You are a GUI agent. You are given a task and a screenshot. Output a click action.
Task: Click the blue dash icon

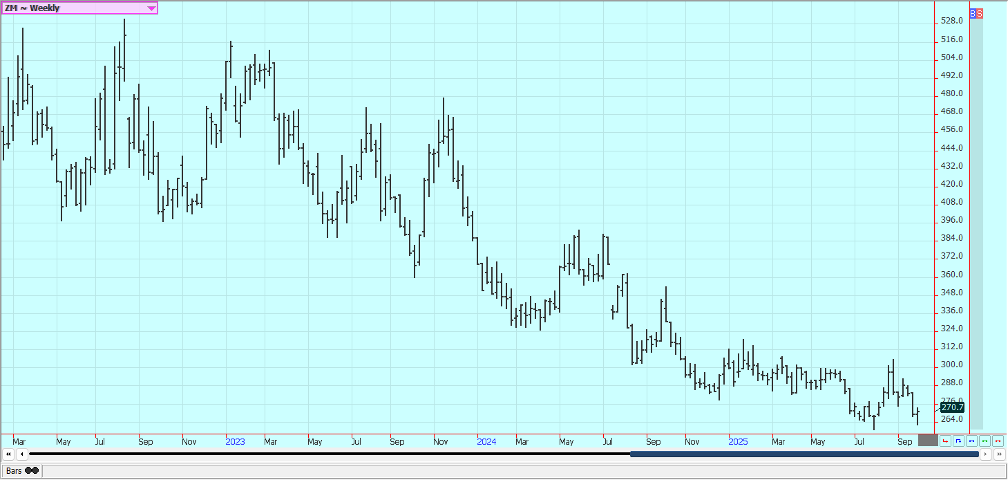(x=972, y=440)
